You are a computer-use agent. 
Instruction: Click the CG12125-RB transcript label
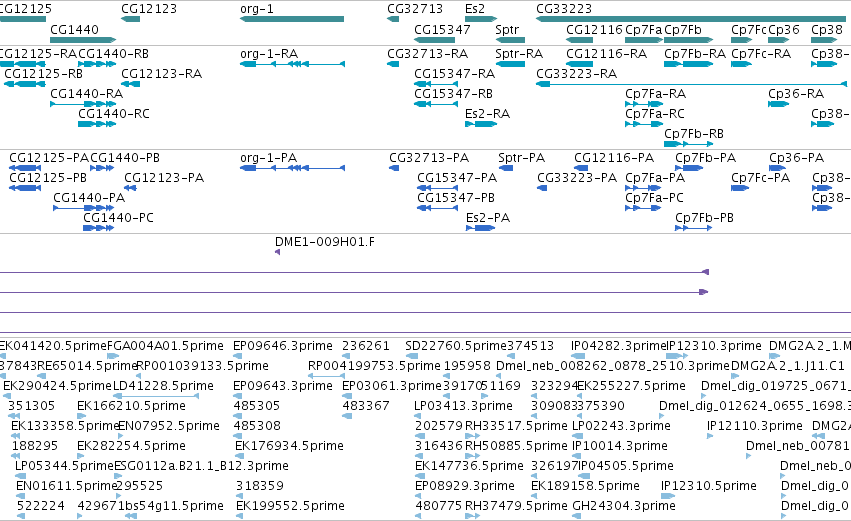(43, 74)
